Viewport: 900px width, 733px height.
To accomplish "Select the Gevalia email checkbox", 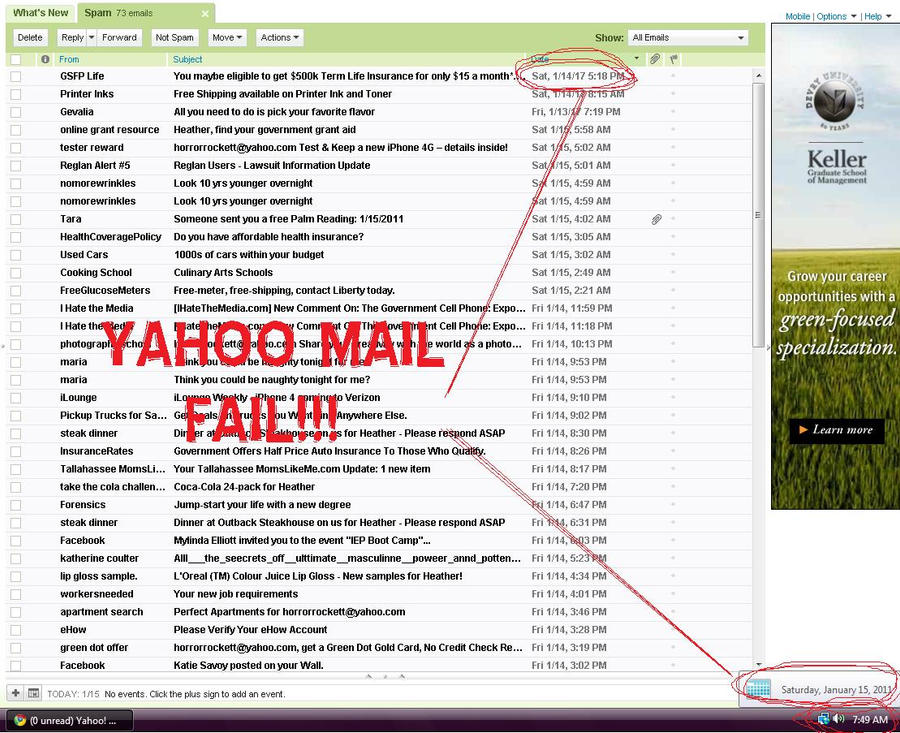I will (15, 112).
